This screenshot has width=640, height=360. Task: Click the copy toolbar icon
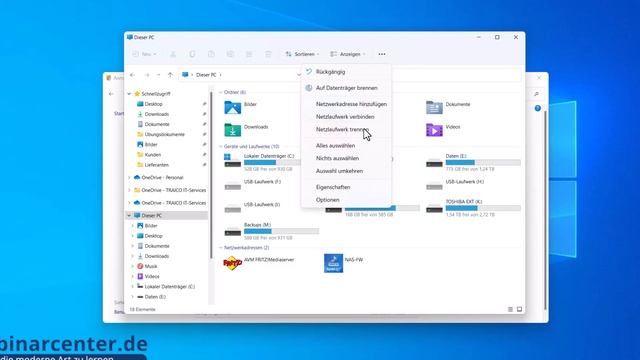pos(192,54)
